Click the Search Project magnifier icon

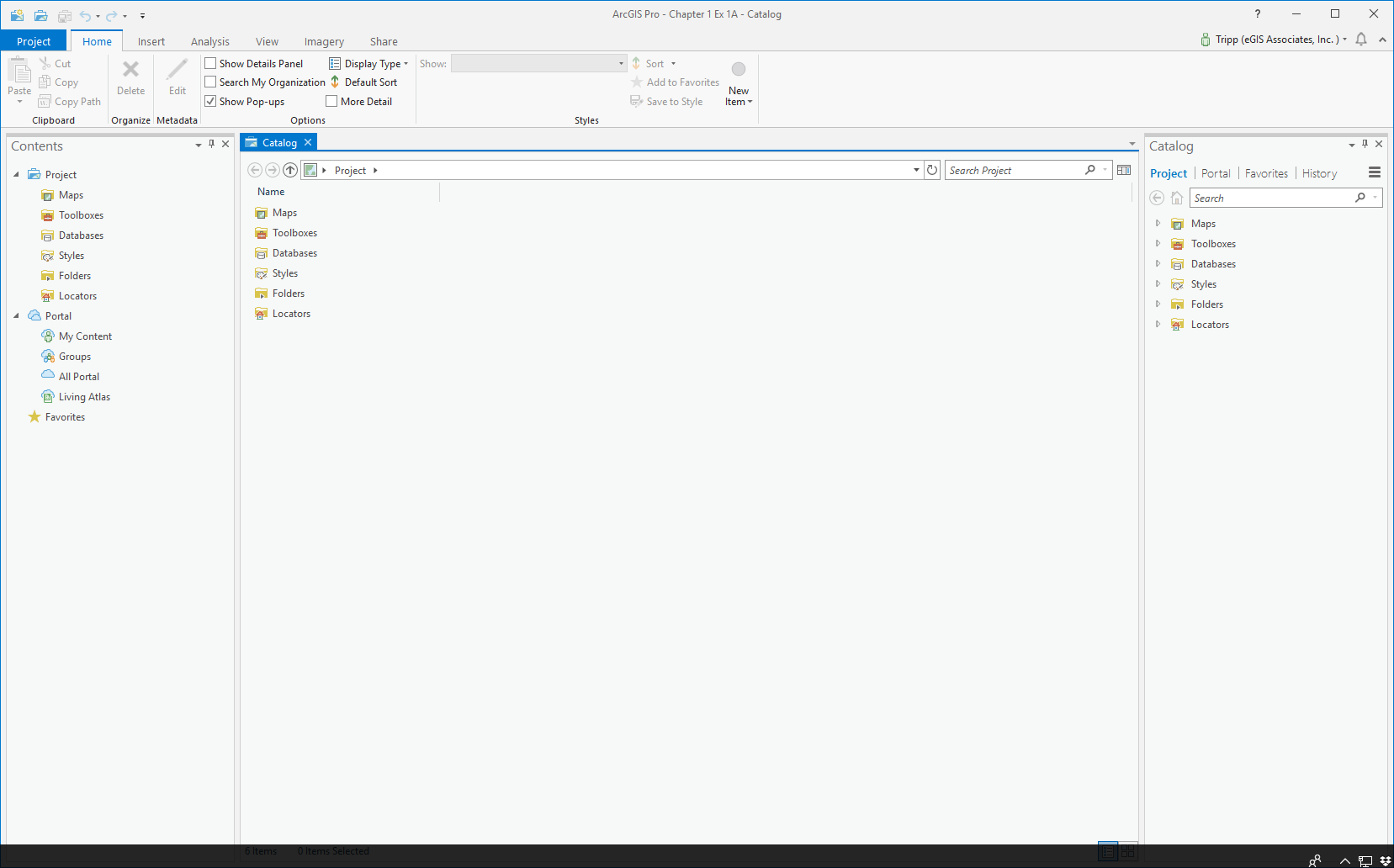point(1090,170)
